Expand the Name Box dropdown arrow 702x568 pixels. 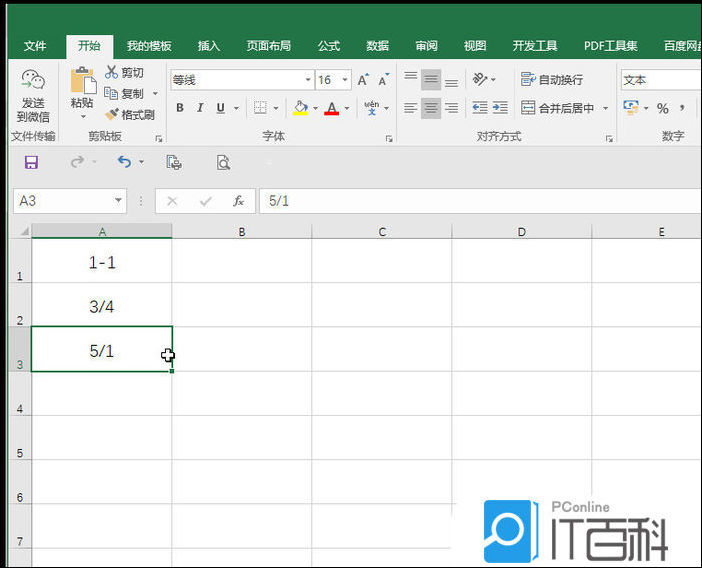[x=118, y=200]
